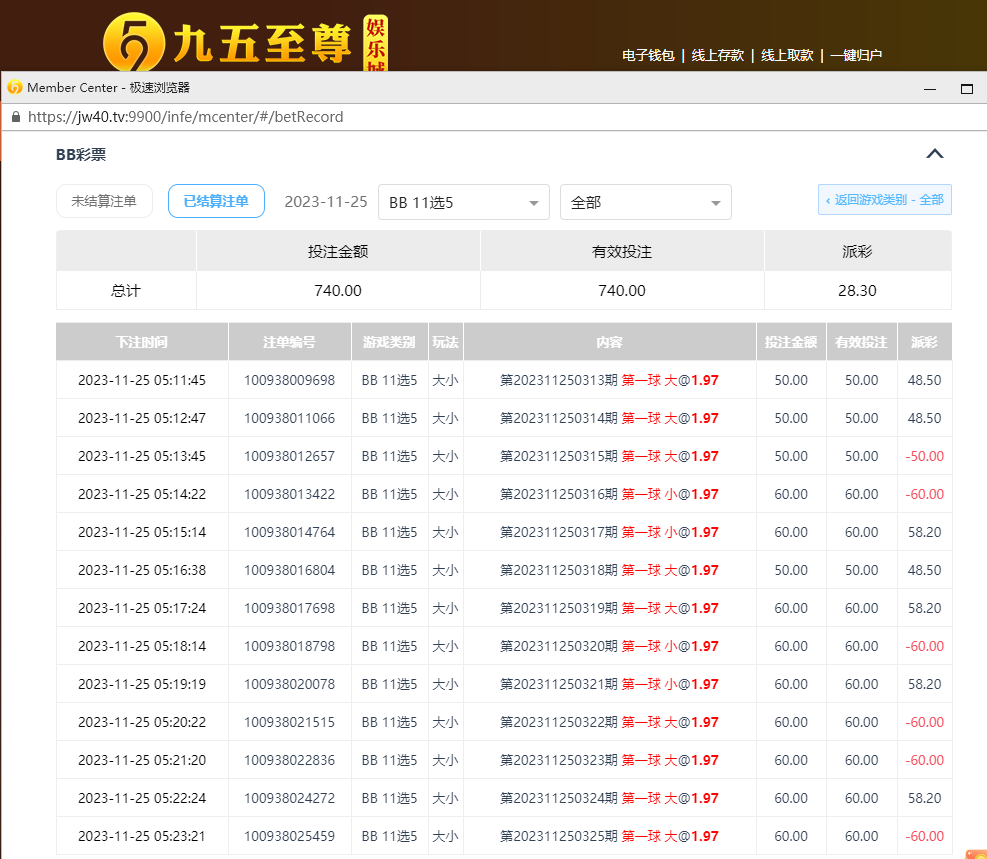The image size is (987, 859).
Task: Select bet number 100938024272
Action: click(x=290, y=798)
